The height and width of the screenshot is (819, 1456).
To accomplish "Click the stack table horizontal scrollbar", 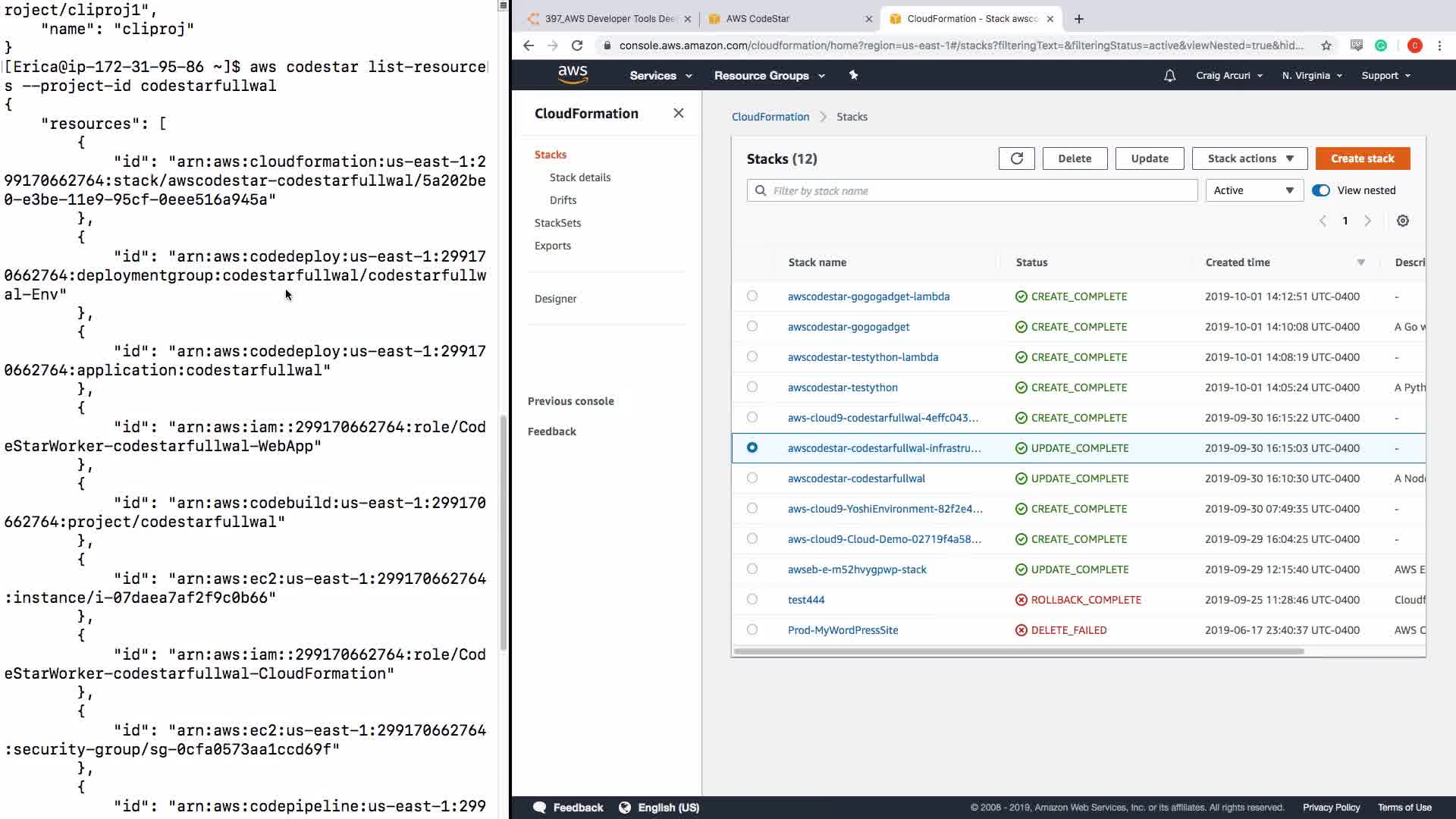I will click(1018, 651).
